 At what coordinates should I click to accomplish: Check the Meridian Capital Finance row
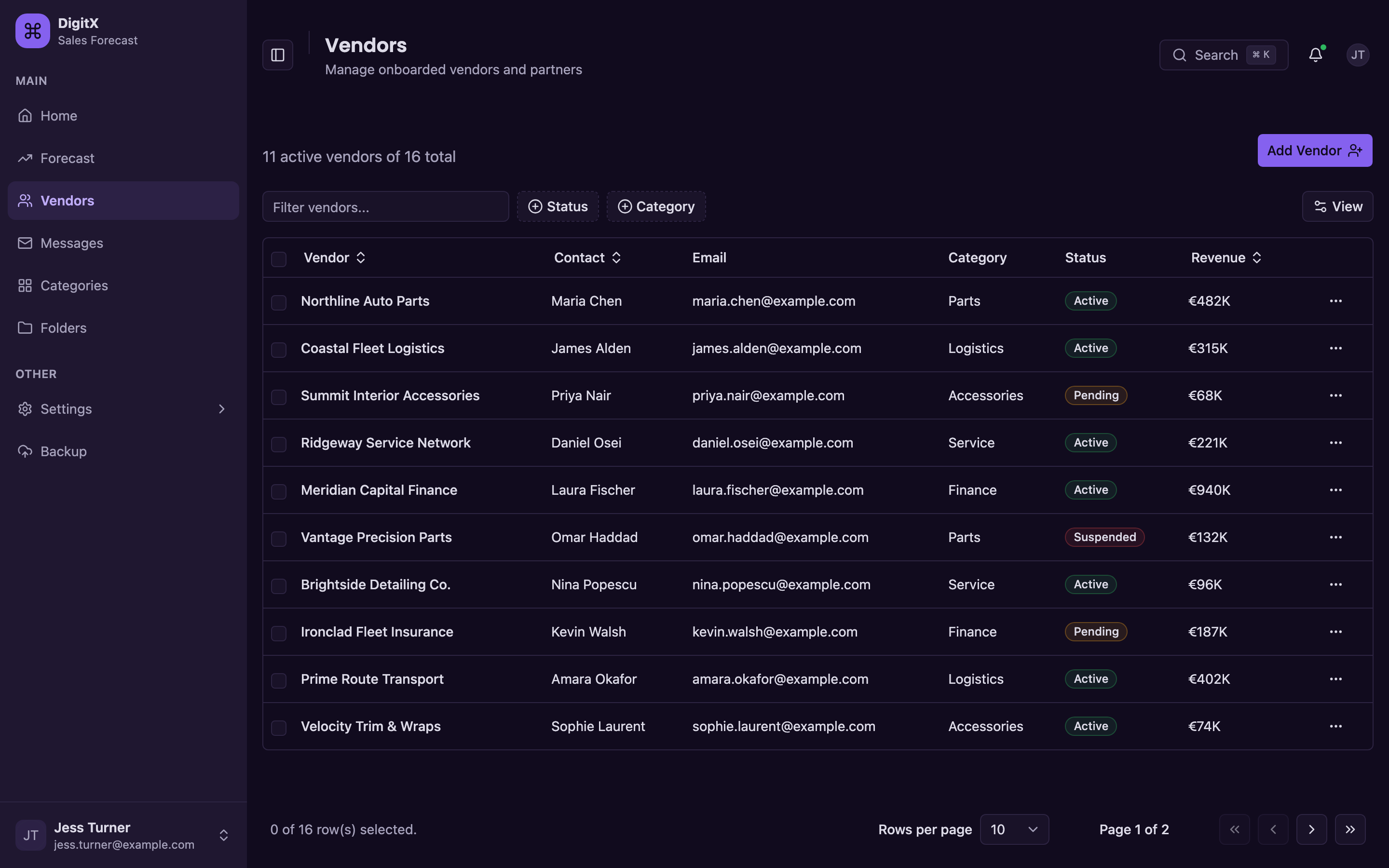click(x=278, y=491)
